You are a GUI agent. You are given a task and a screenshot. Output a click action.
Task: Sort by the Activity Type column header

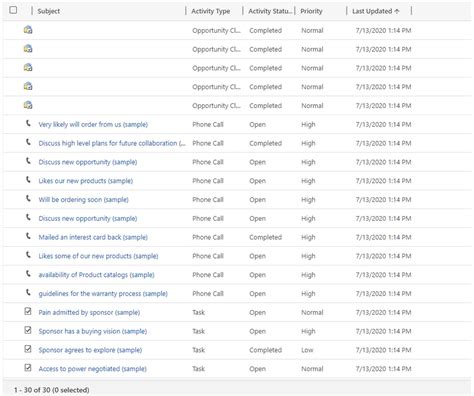(x=211, y=11)
